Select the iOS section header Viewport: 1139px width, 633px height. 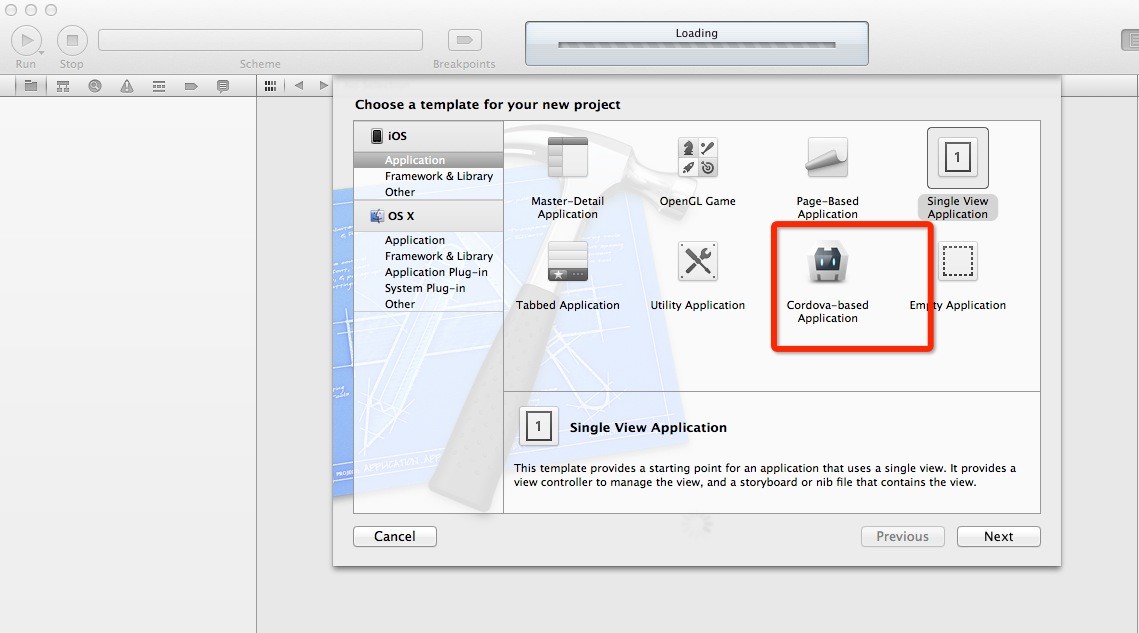click(x=429, y=136)
